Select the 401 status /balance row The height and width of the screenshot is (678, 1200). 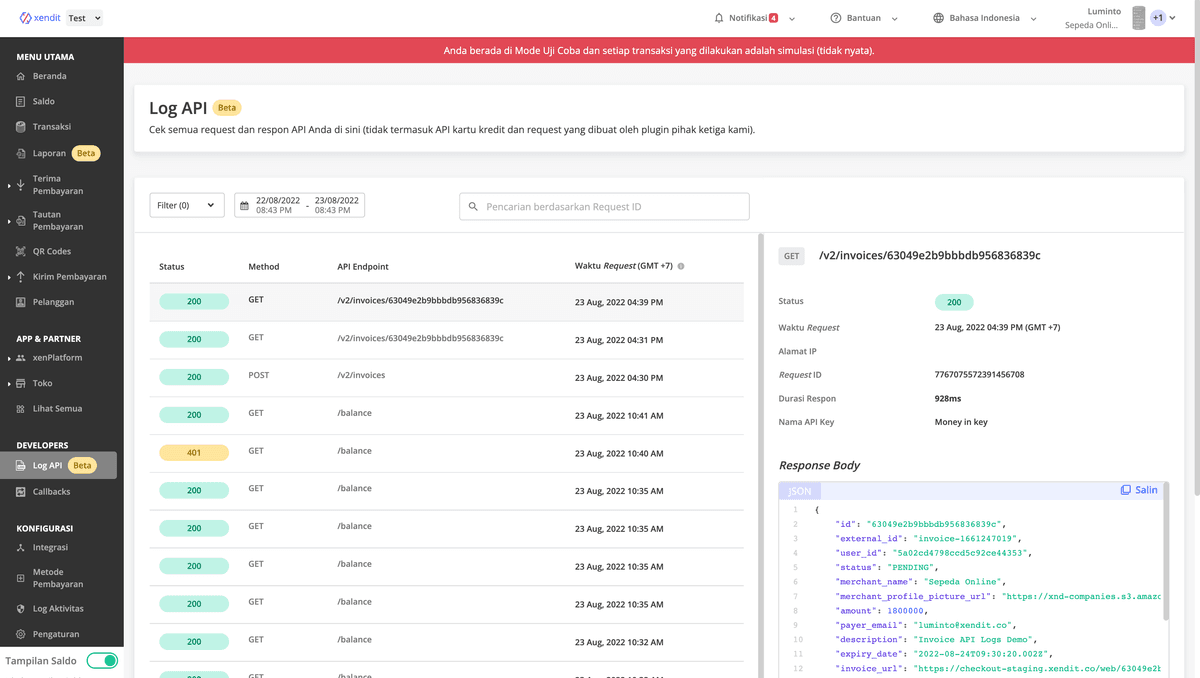(447, 453)
